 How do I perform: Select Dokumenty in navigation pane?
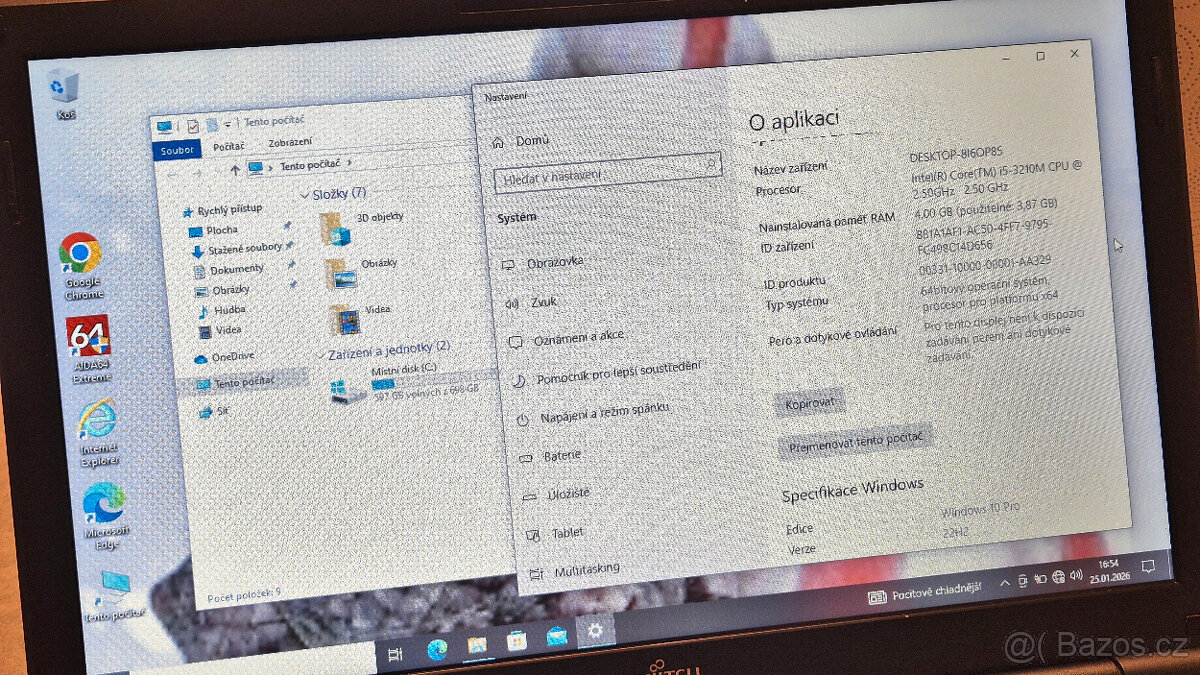[236, 269]
